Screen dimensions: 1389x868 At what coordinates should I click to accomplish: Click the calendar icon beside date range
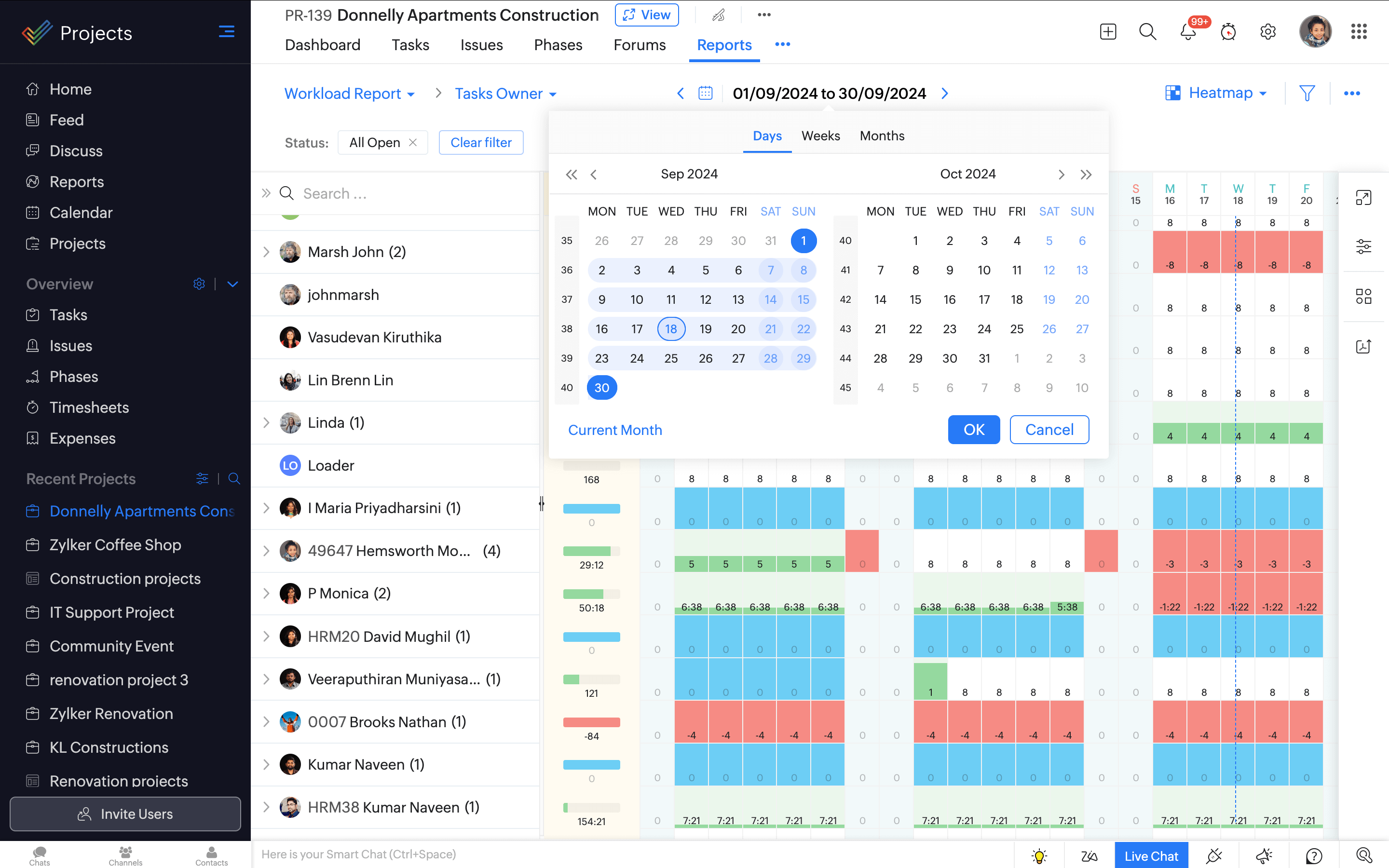tap(705, 93)
